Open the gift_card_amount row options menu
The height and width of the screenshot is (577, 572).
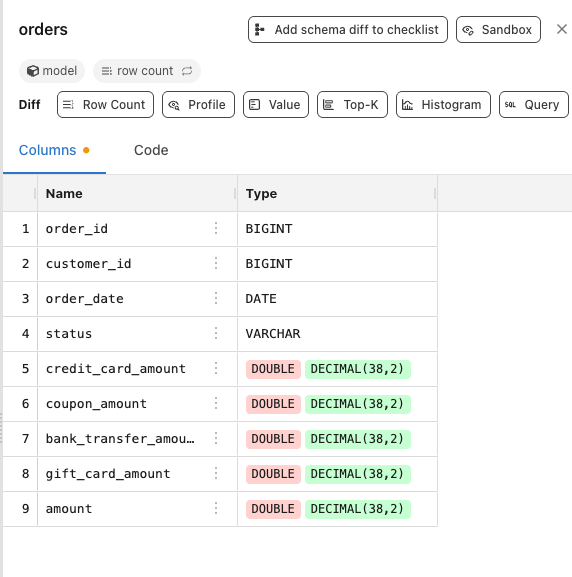(216, 473)
